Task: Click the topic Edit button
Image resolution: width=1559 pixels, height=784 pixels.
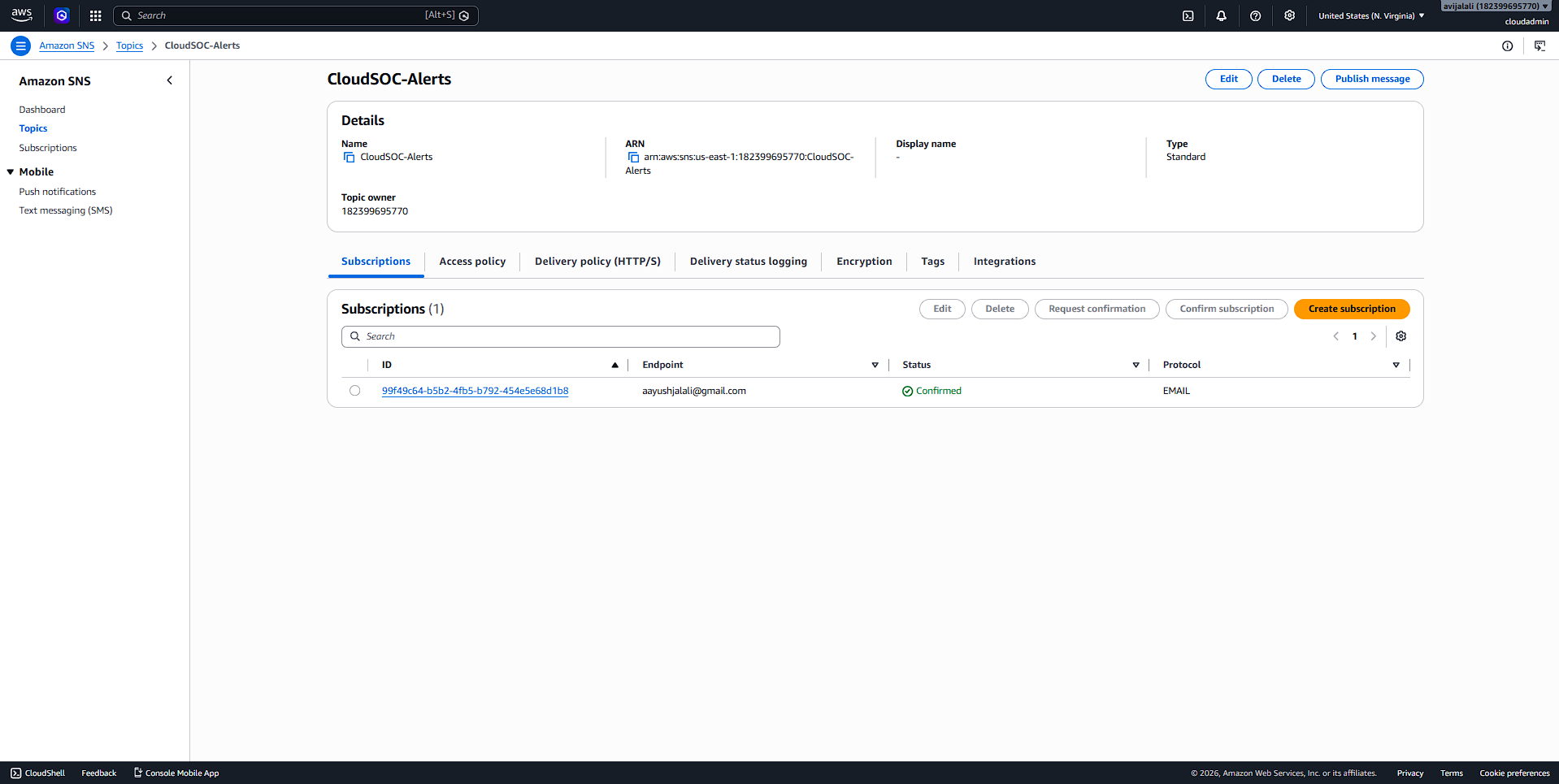Action: (1229, 79)
